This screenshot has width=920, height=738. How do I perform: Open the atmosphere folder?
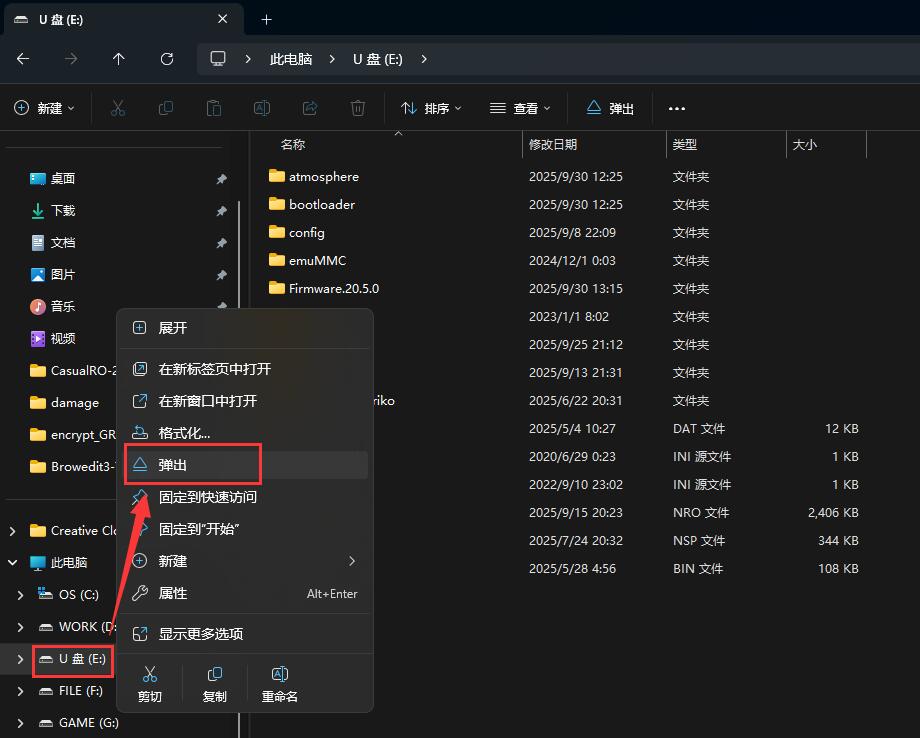[x=323, y=176]
